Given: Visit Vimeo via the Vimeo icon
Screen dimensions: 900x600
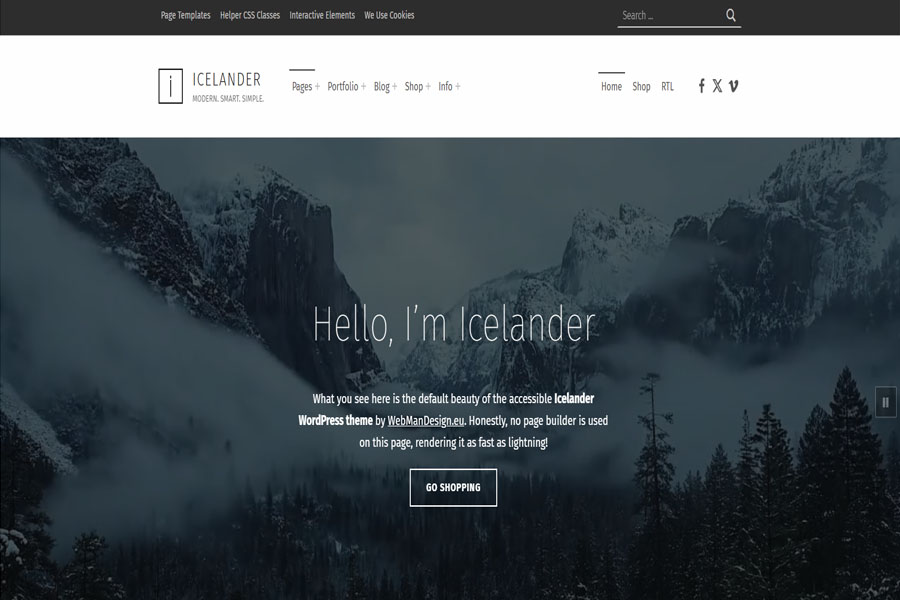Looking at the screenshot, I should tap(734, 86).
